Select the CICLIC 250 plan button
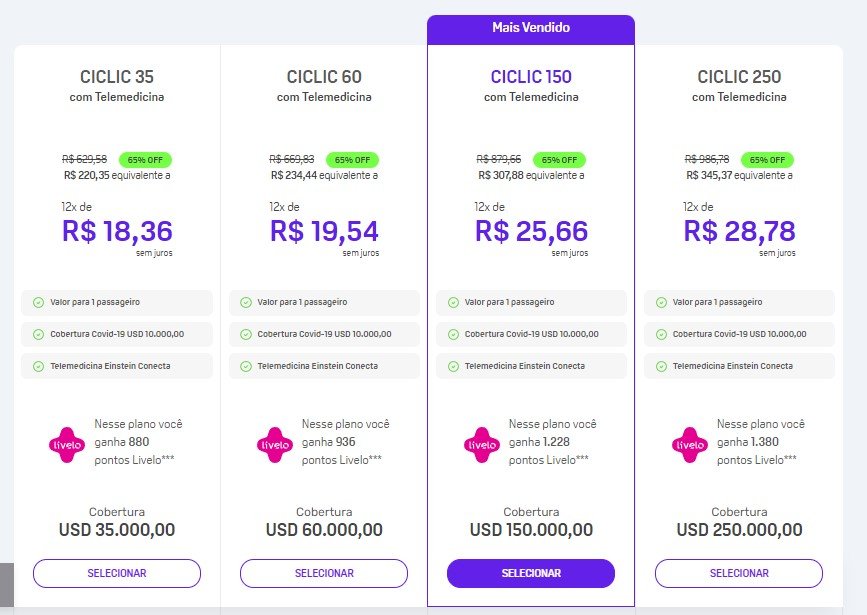 pos(739,573)
